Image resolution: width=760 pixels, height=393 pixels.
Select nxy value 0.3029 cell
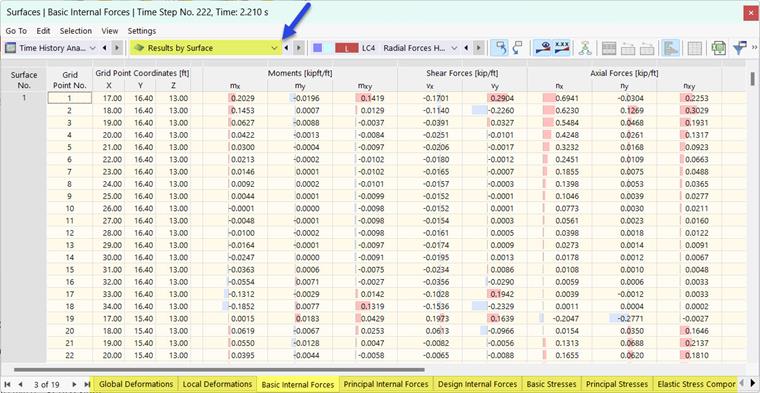(689, 110)
